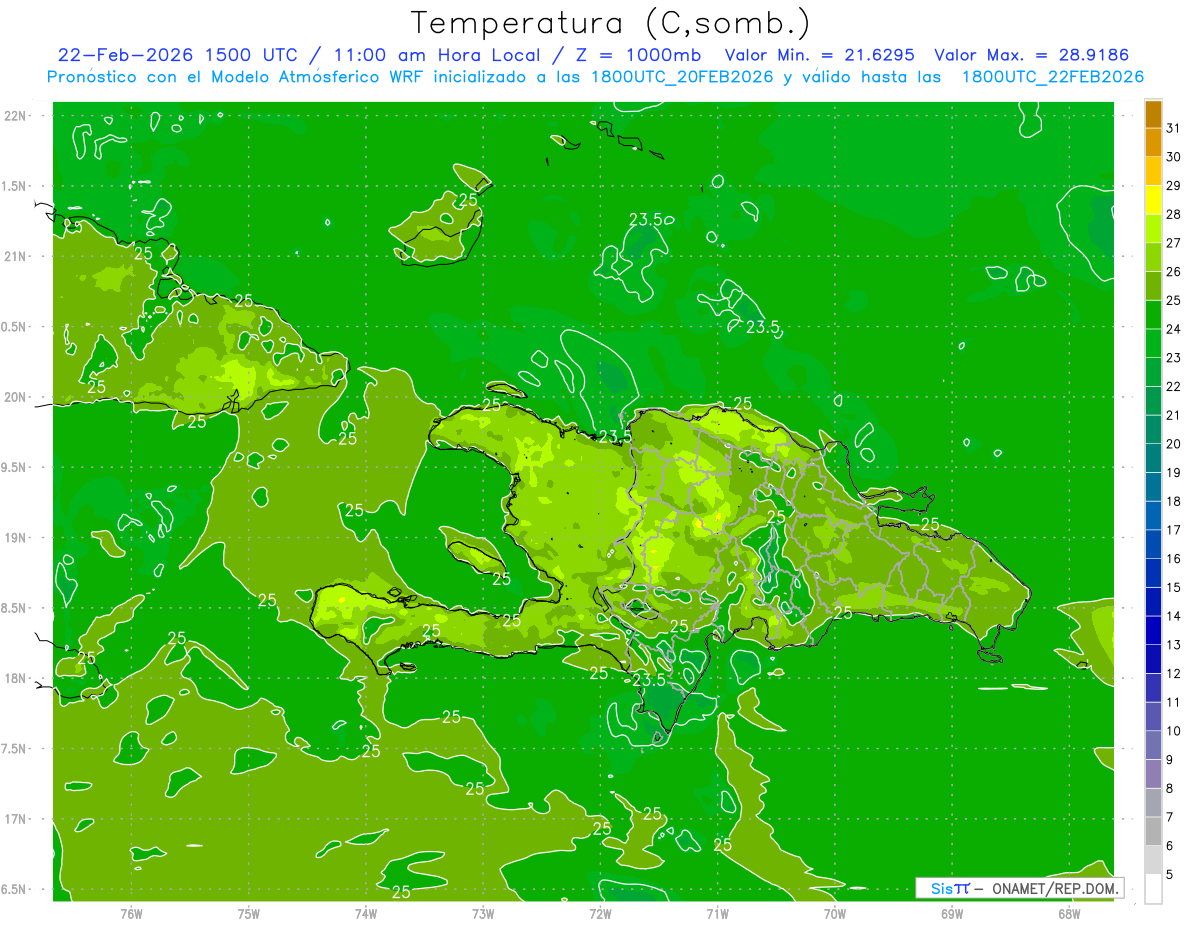The image size is (1200, 927).
Task: Click the '5' color scale label
Action: tap(1169, 874)
